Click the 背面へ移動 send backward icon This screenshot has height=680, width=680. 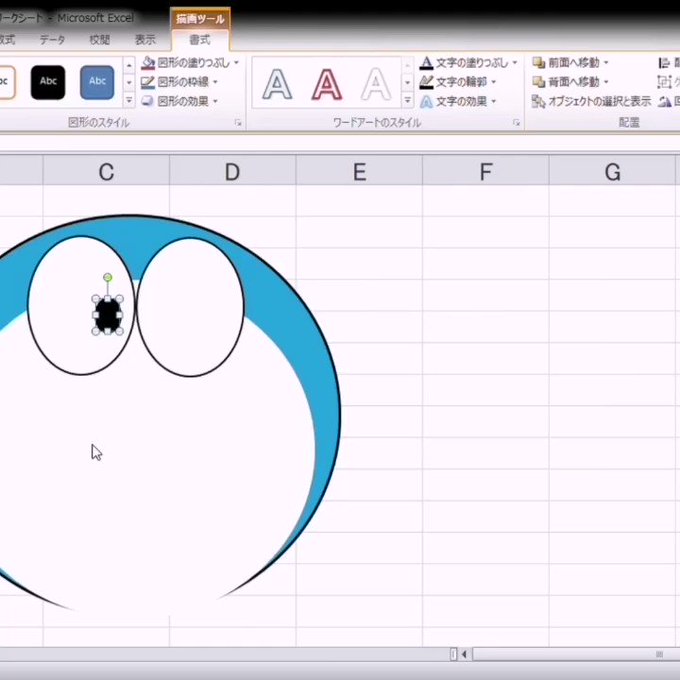click(539, 82)
